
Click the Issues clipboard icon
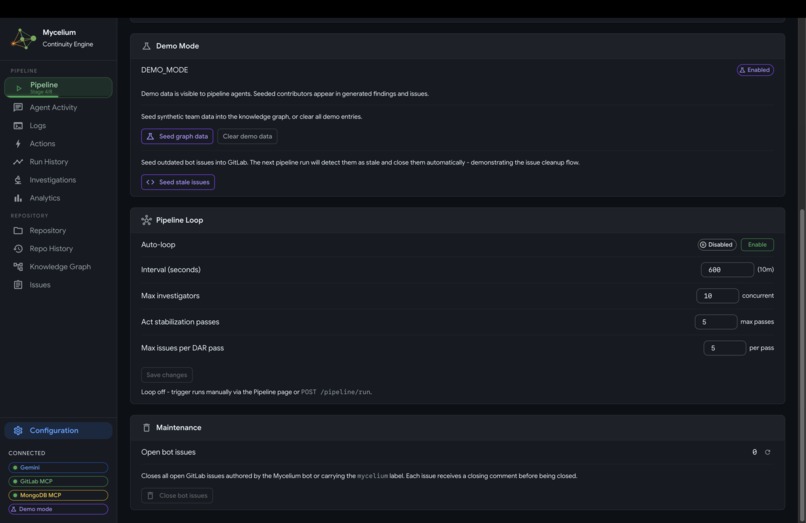[x=18, y=285]
